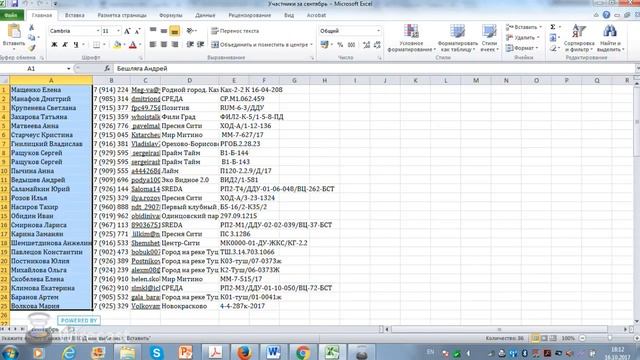Open Word from the taskbar
This screenshot has width=640, height=360.
point(273,352)
